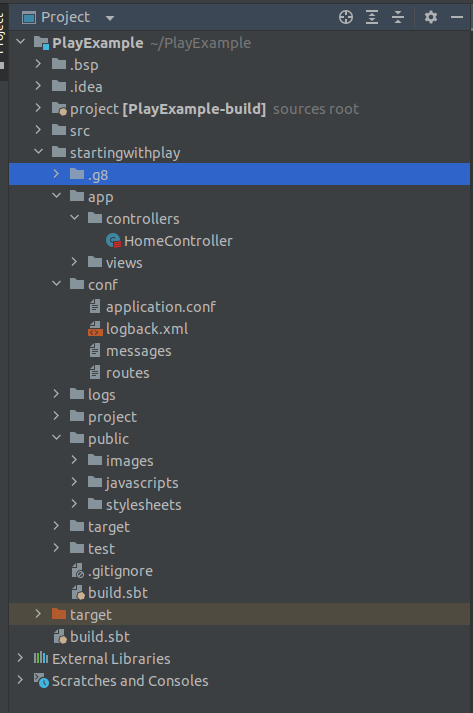Collapse the controllers folder
The height and width of the screenshot is (713, 473).
[x=74, y=217]
